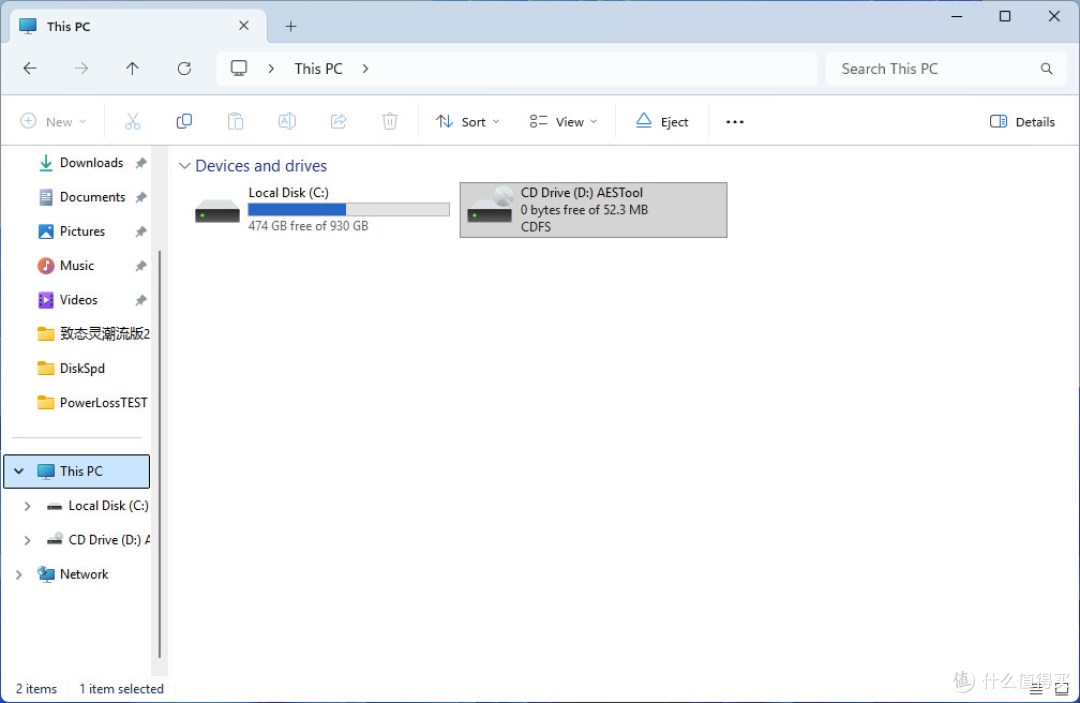The width and height of the screenshot is (1080, 703).
Task: Unpin Downloads via its pin icon
Action: (x=141, y=163)
